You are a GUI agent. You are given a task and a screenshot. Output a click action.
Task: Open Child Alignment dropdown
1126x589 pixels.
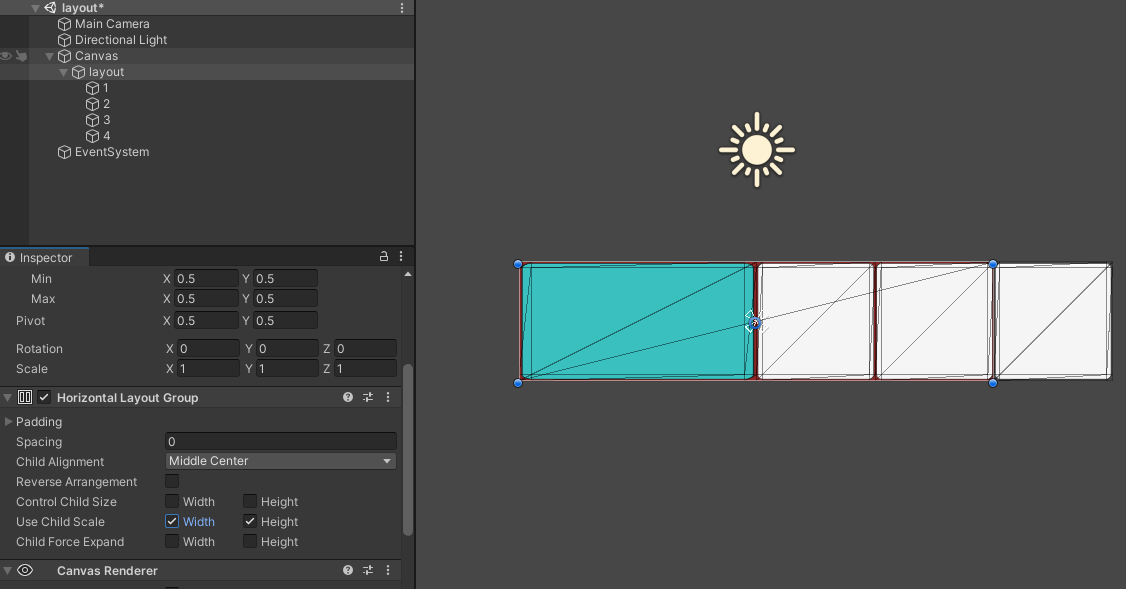(x=281, y=461)
